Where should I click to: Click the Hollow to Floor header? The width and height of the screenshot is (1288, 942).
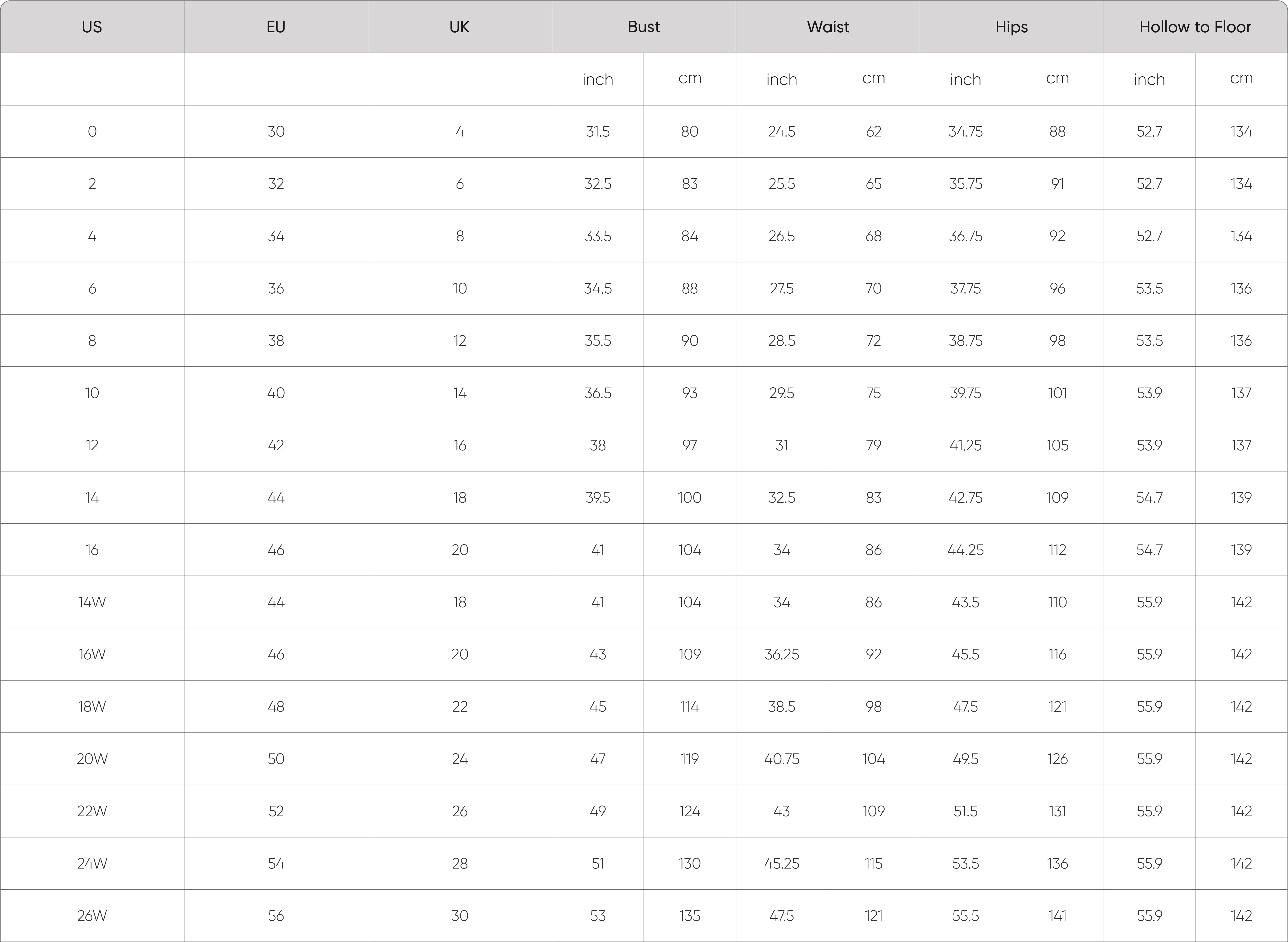(x=1196, y=27)
